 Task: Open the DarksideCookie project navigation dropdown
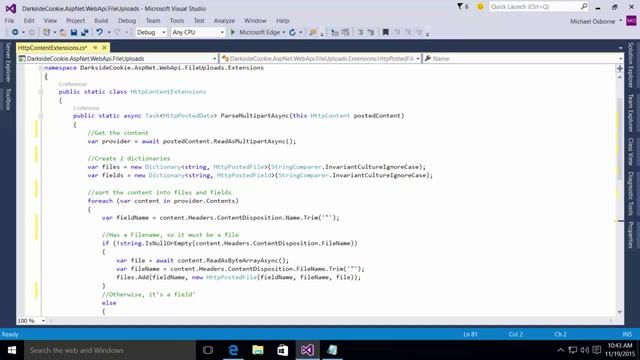pyautogui.click(x=118, y=58)
